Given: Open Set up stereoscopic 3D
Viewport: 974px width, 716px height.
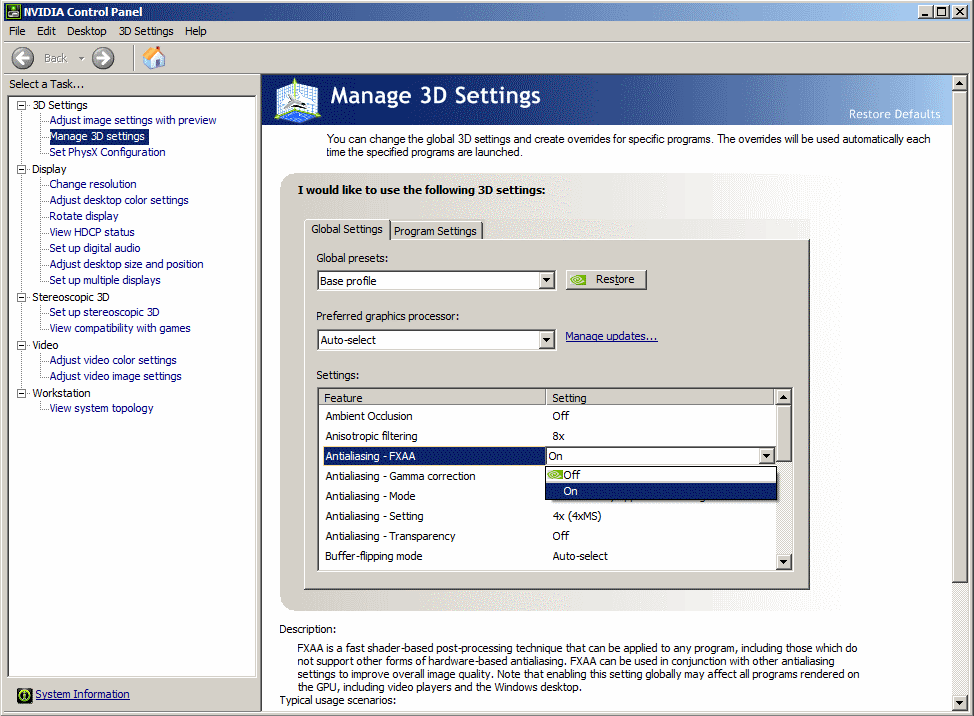Looking at the screenshot, I should 104,312.
